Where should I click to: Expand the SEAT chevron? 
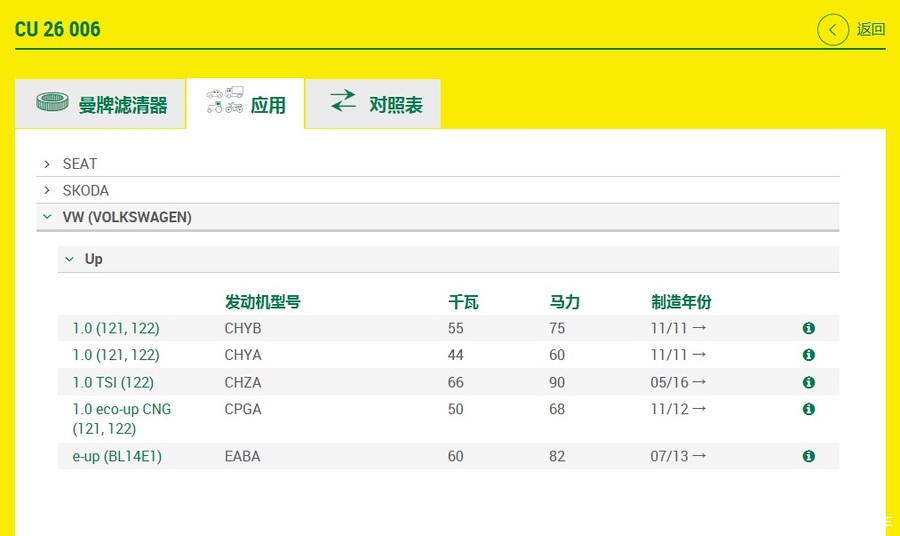[x=47, y=164]
